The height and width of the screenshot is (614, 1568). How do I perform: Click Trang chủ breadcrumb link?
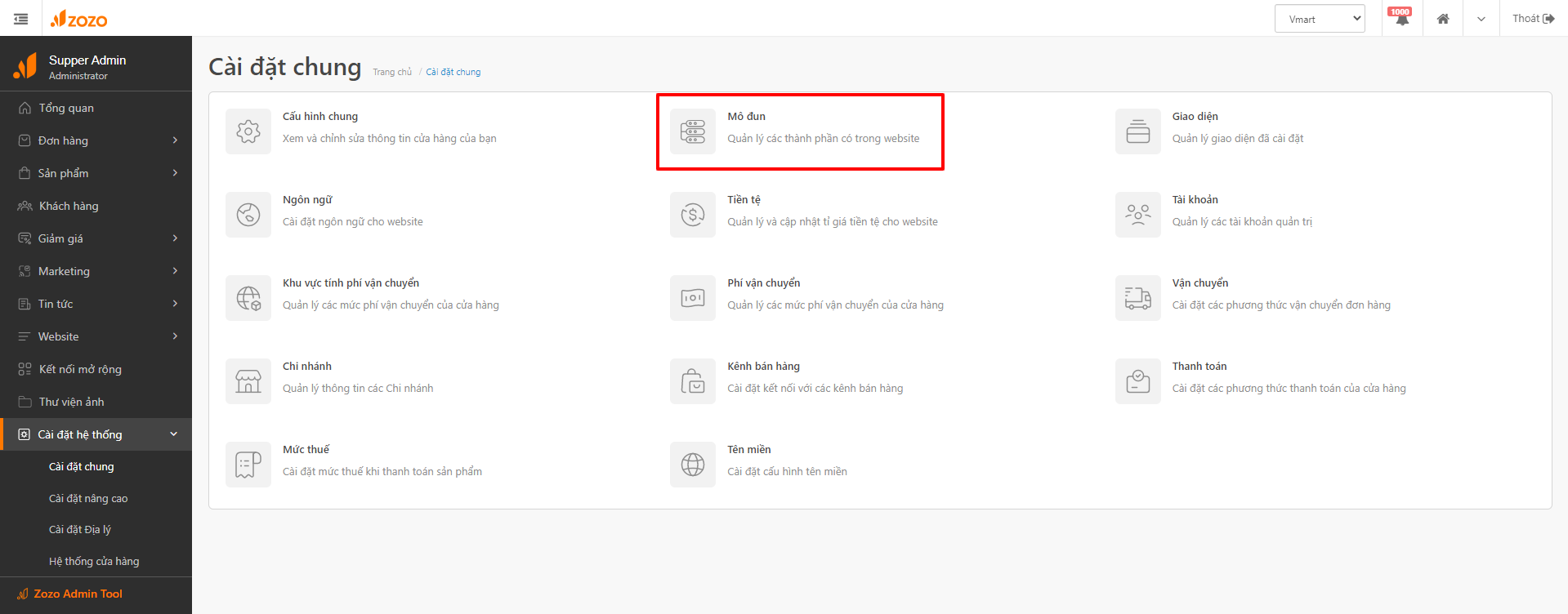click(392, 72)
